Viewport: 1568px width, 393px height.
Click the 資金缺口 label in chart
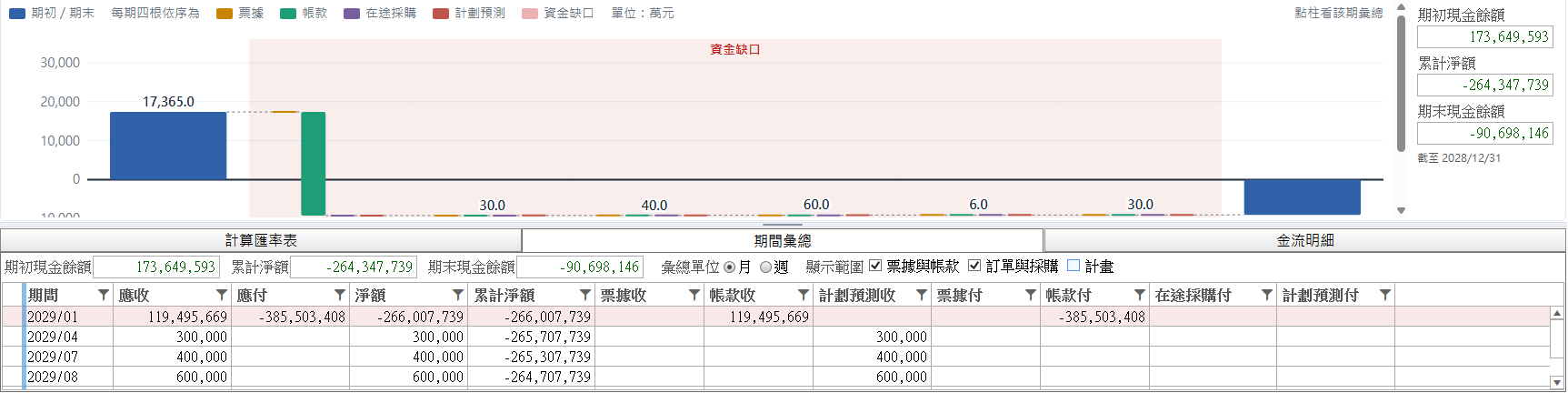pyautogui.click(x=734, y=49)
